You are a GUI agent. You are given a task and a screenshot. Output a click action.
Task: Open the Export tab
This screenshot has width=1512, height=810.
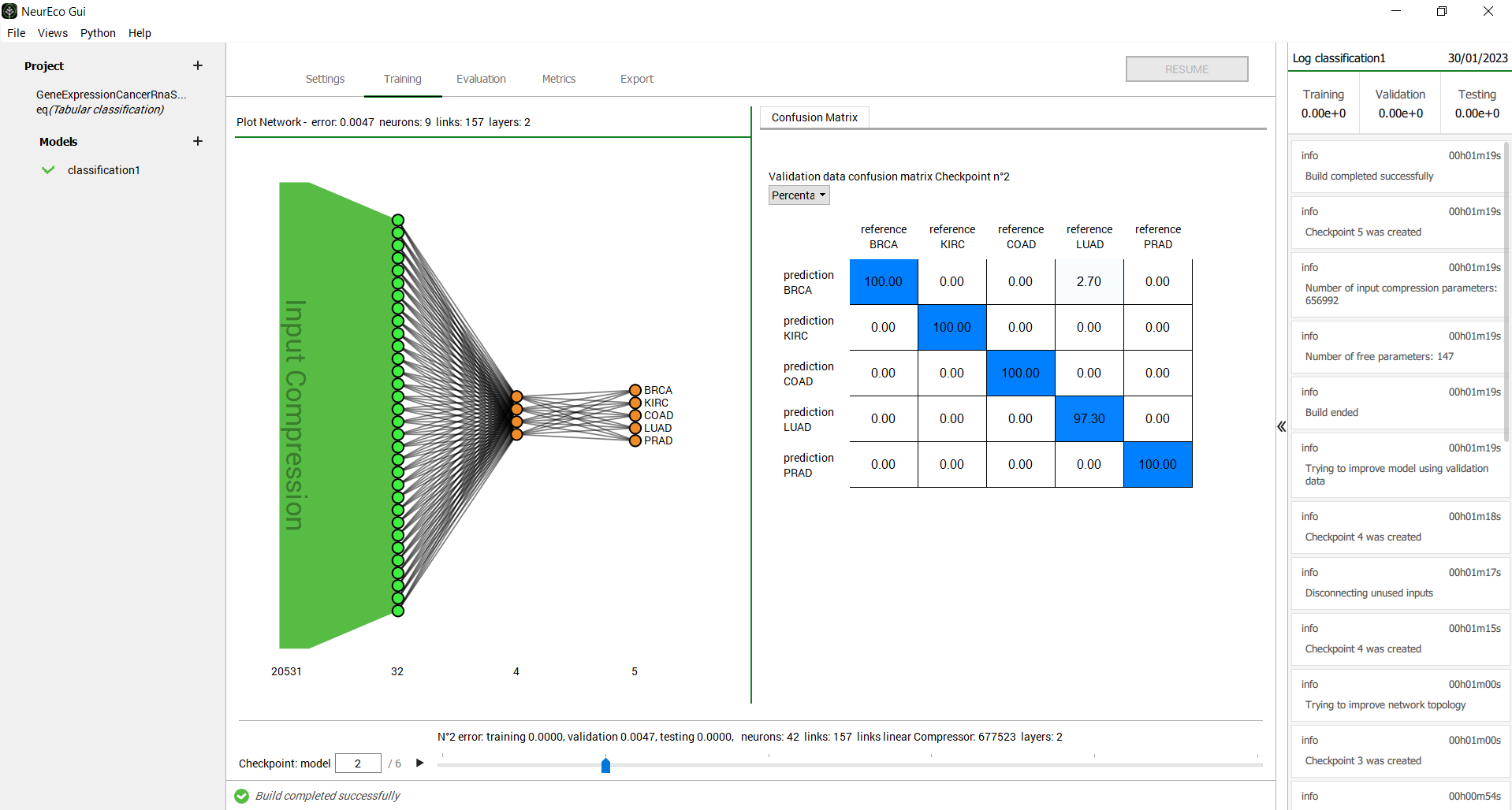tap(636, 79)
